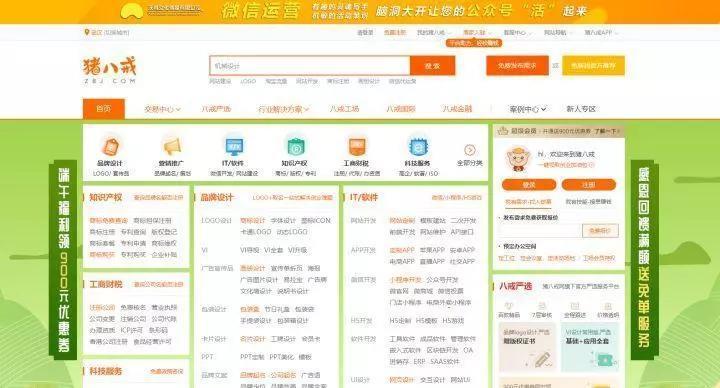This screenshot has width=720, height=388.
Task: Open the 八戒严选 nav item
Action: [216, 109]
